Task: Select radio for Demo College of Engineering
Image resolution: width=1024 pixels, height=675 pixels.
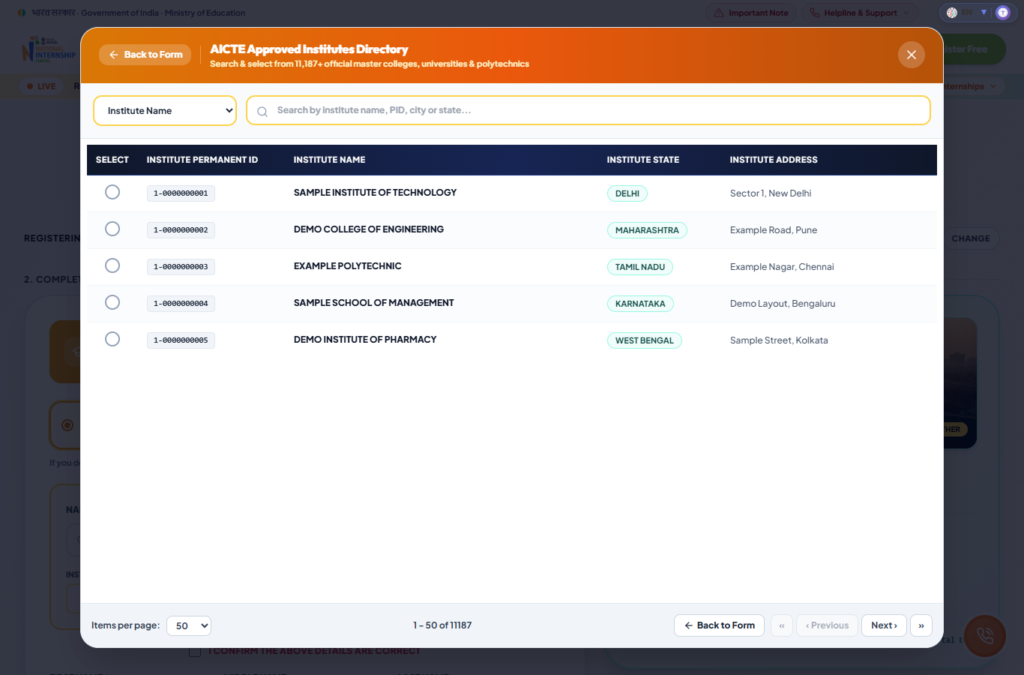Action: pyautogui.click(x=112, y=229)
